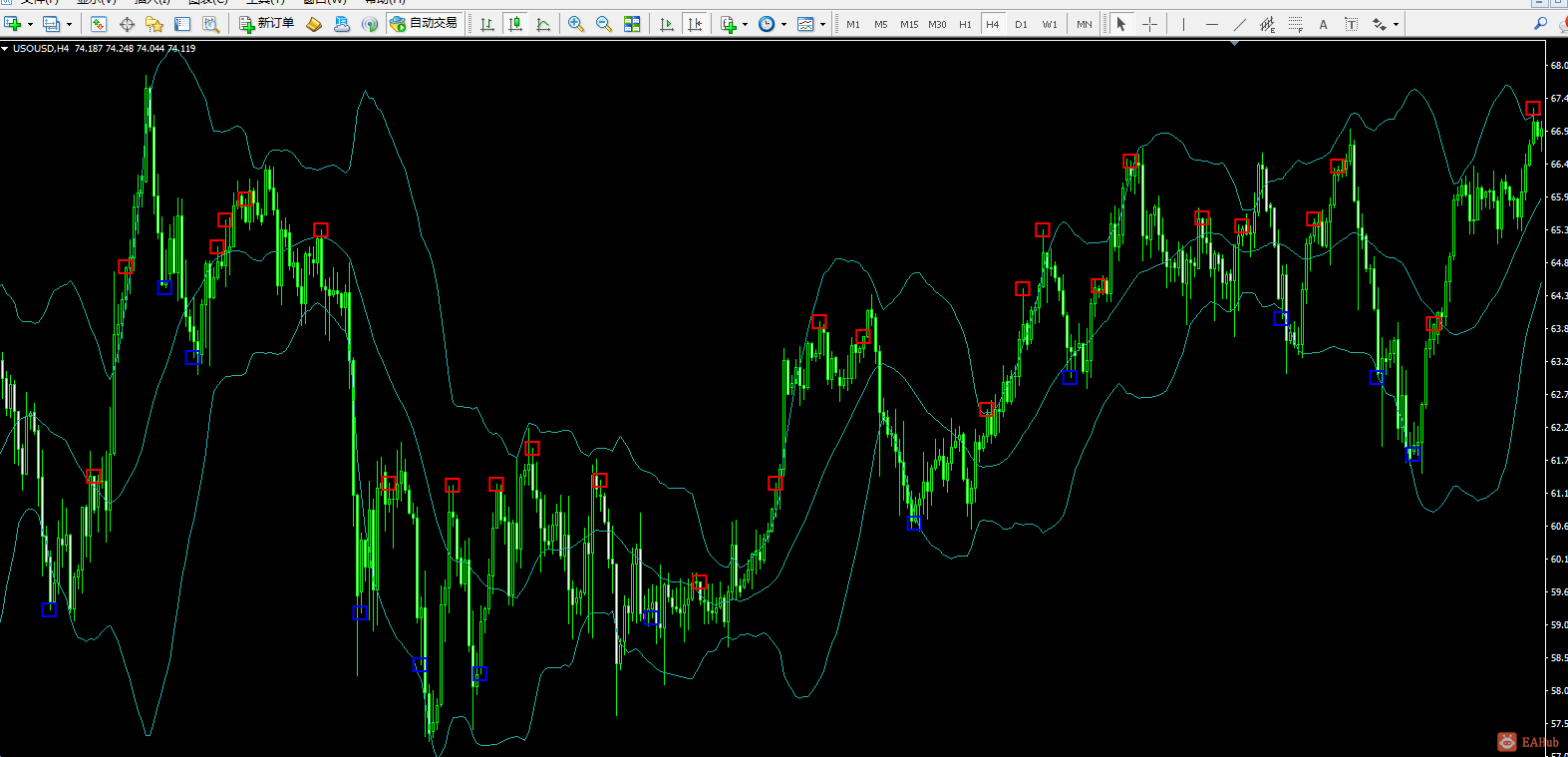Image resolution: width=1568 pixels, height=757 pixels.
Task: Switch chart to candlestick style
Action: click(x=515, y=24)
